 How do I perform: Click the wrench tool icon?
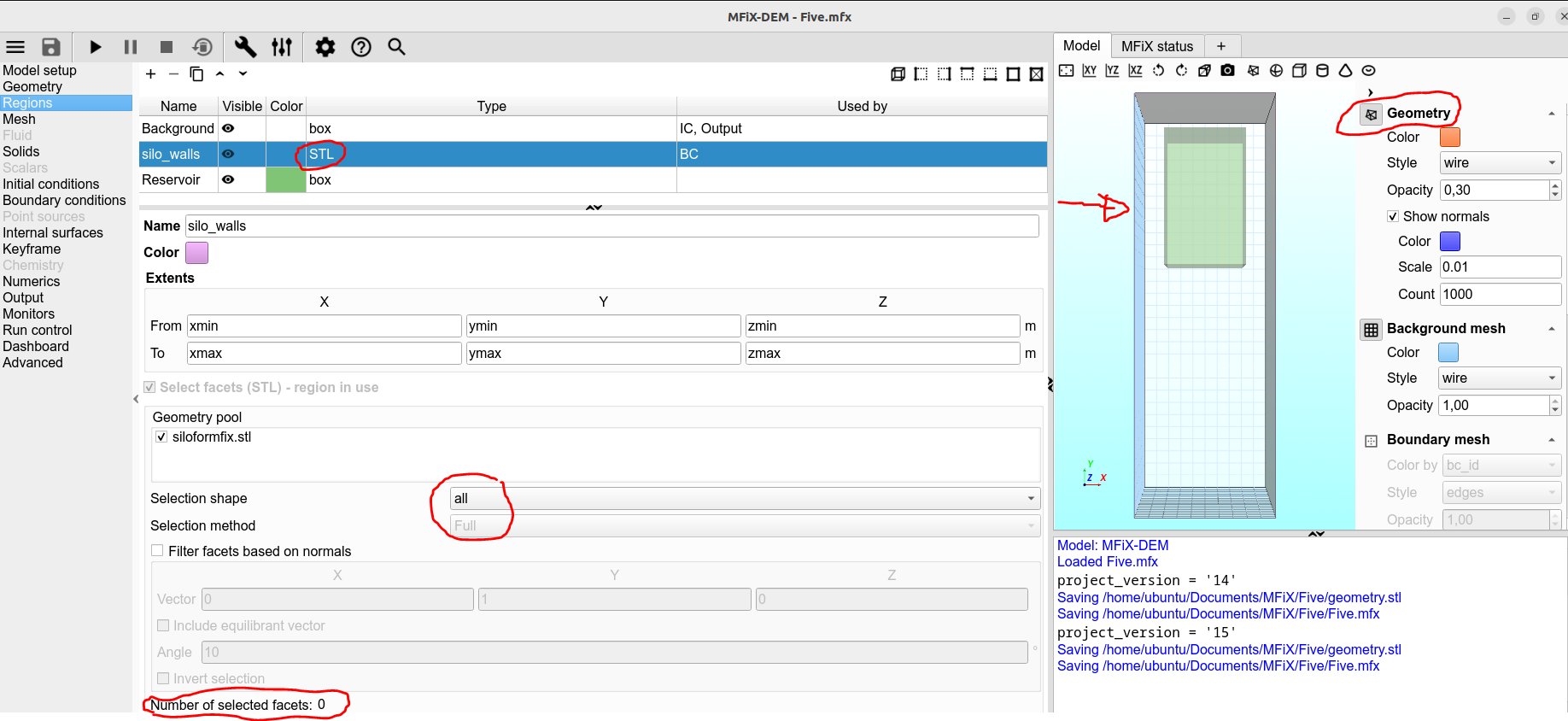(x=245, y=47)
